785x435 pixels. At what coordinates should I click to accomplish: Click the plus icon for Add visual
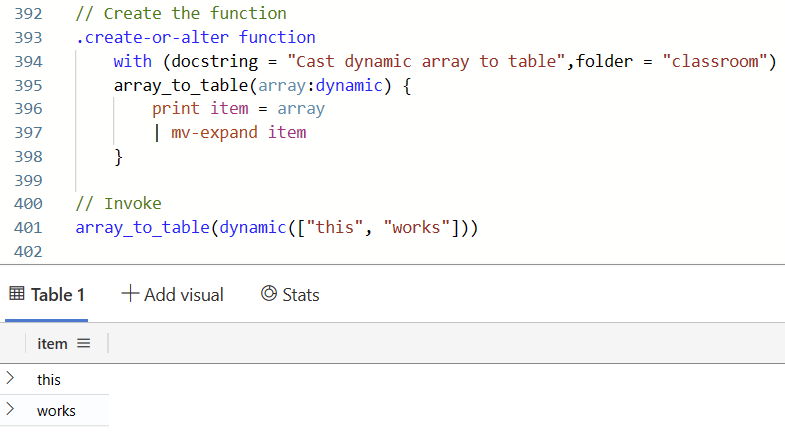point(129,294)
